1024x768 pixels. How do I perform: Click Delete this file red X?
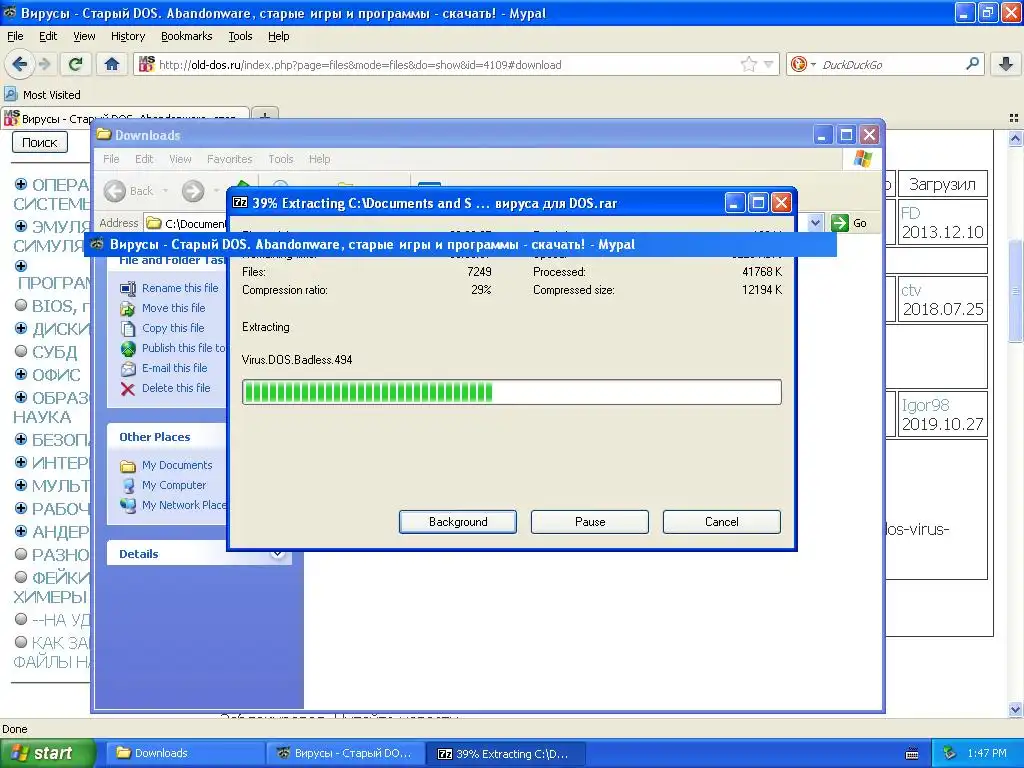tap(128, 389)
